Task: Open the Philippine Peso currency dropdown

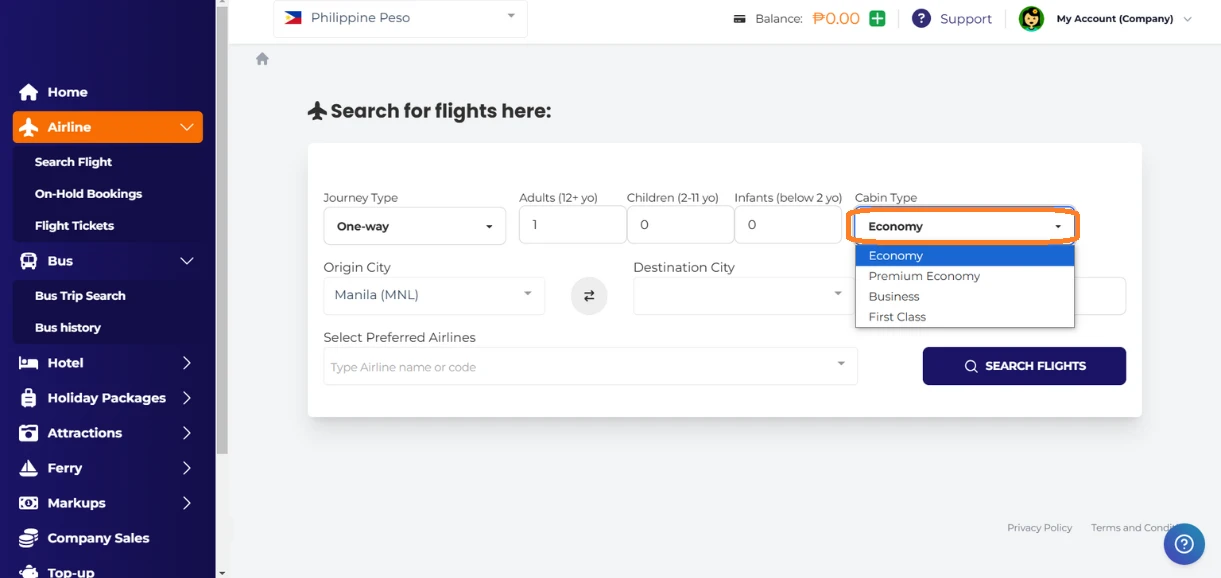Action: tap(400, 18)
